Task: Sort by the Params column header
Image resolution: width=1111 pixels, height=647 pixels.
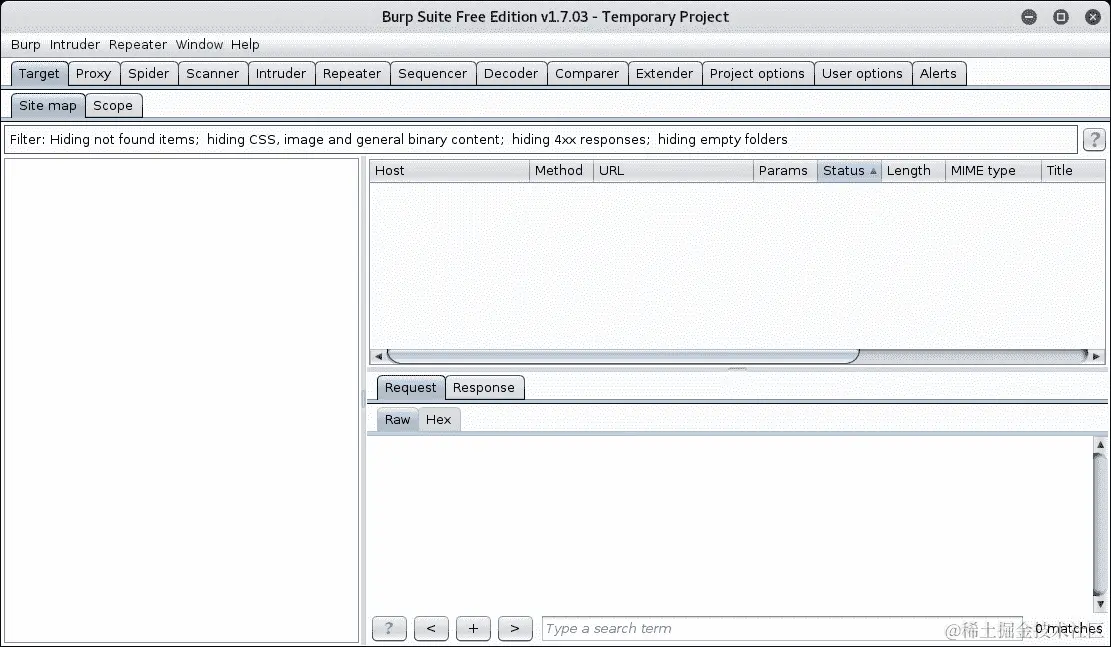Action: [x=785, y=171]
